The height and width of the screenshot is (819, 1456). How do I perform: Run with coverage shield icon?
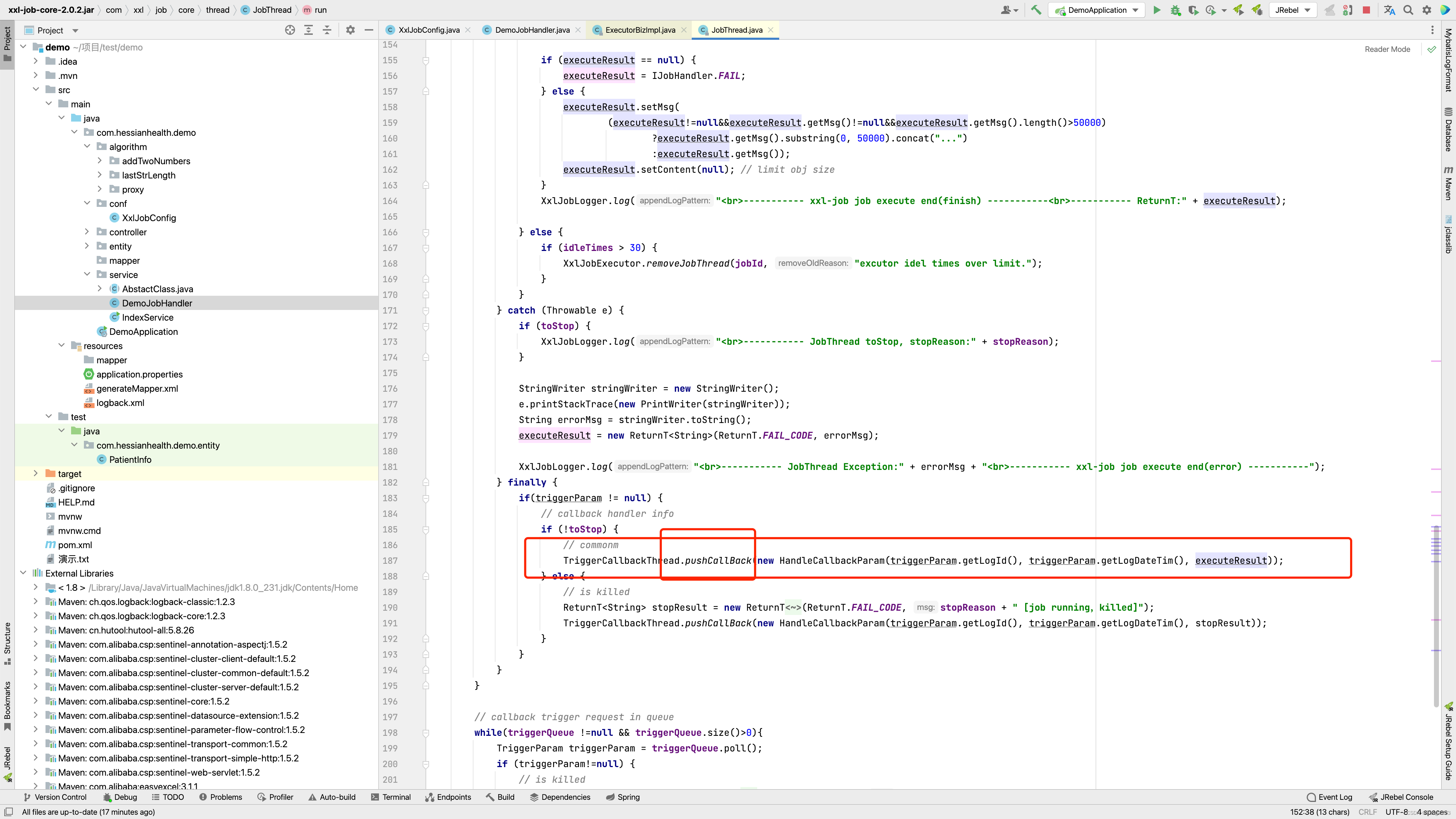tap(1193, 10)
